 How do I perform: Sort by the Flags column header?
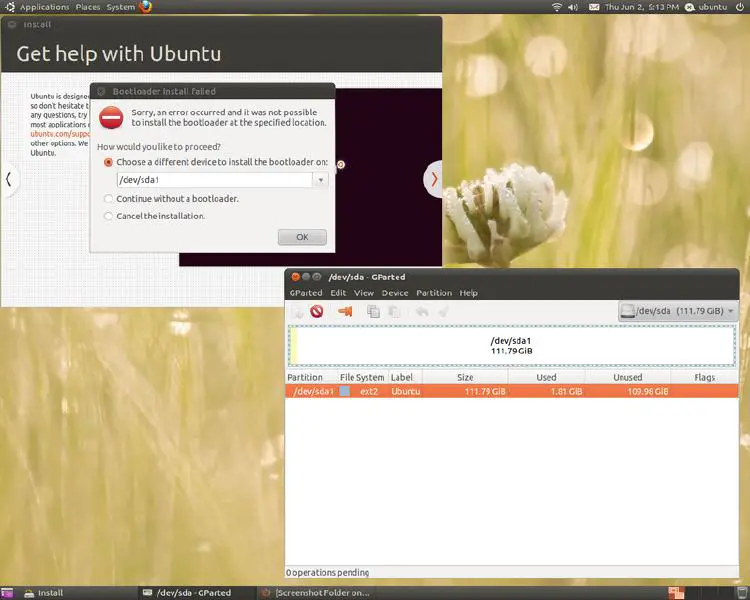coord(705,377)
